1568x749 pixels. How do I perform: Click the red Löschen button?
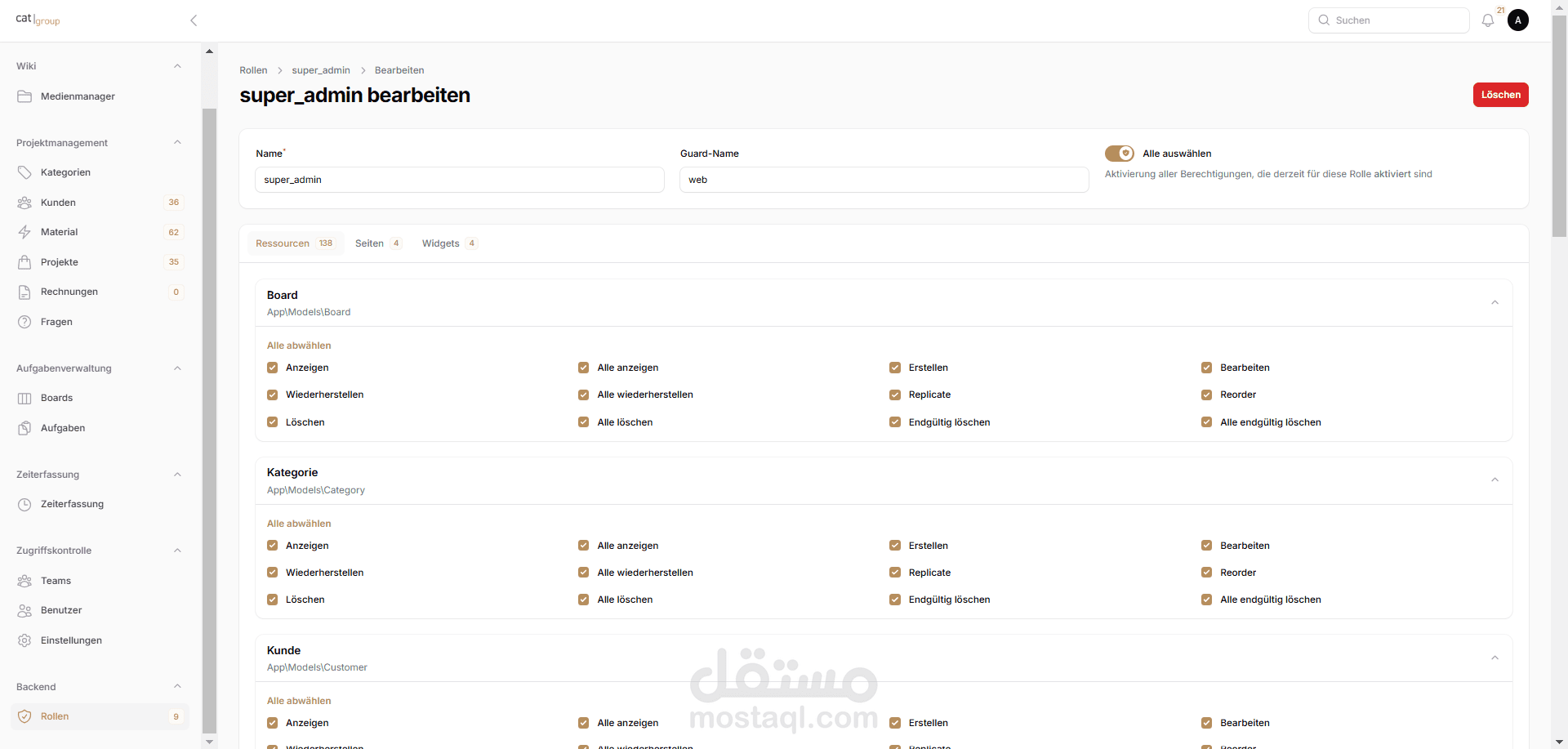[x=1500, y=95]
